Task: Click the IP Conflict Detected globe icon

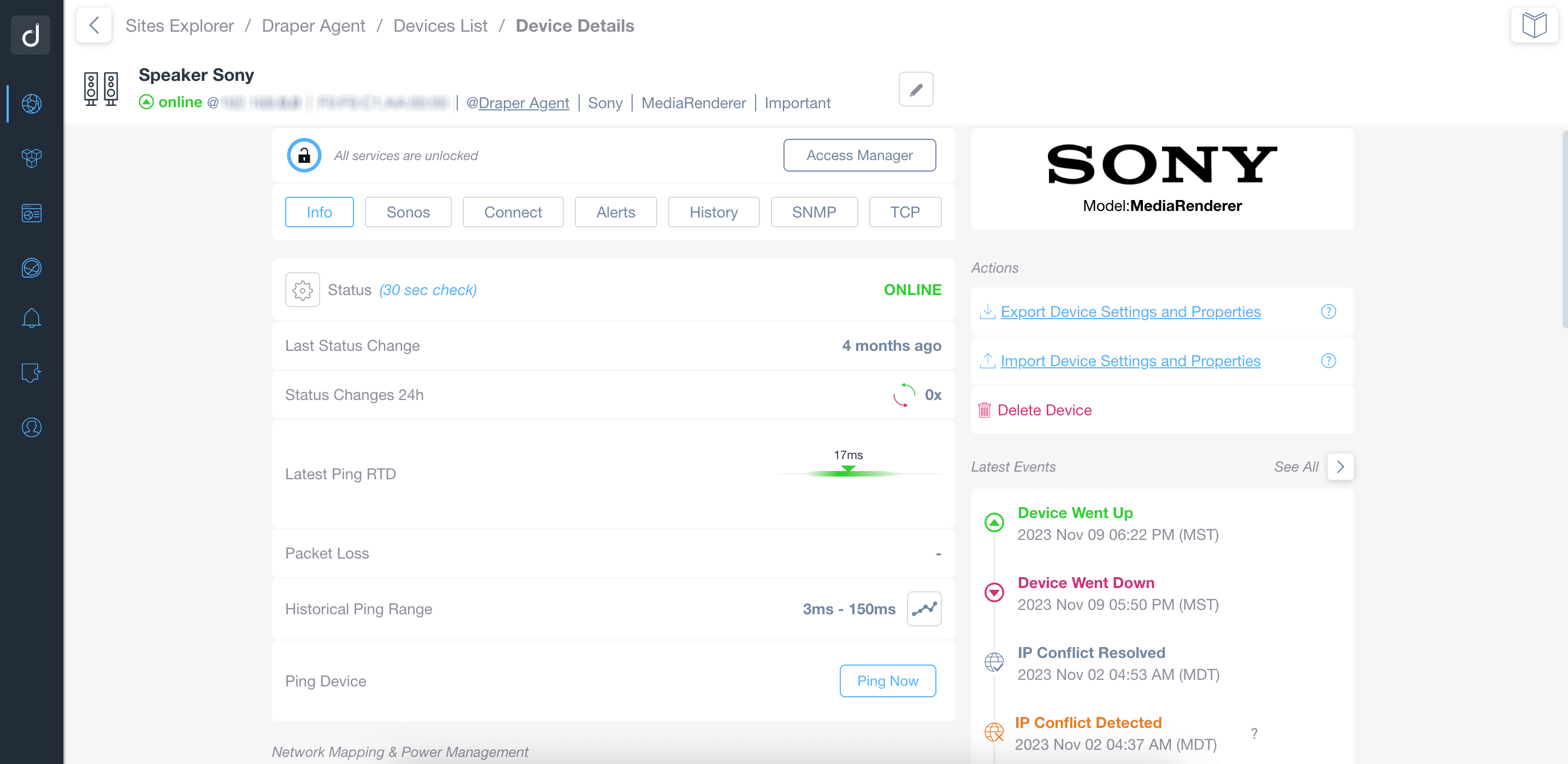Action: click(994, 732)
